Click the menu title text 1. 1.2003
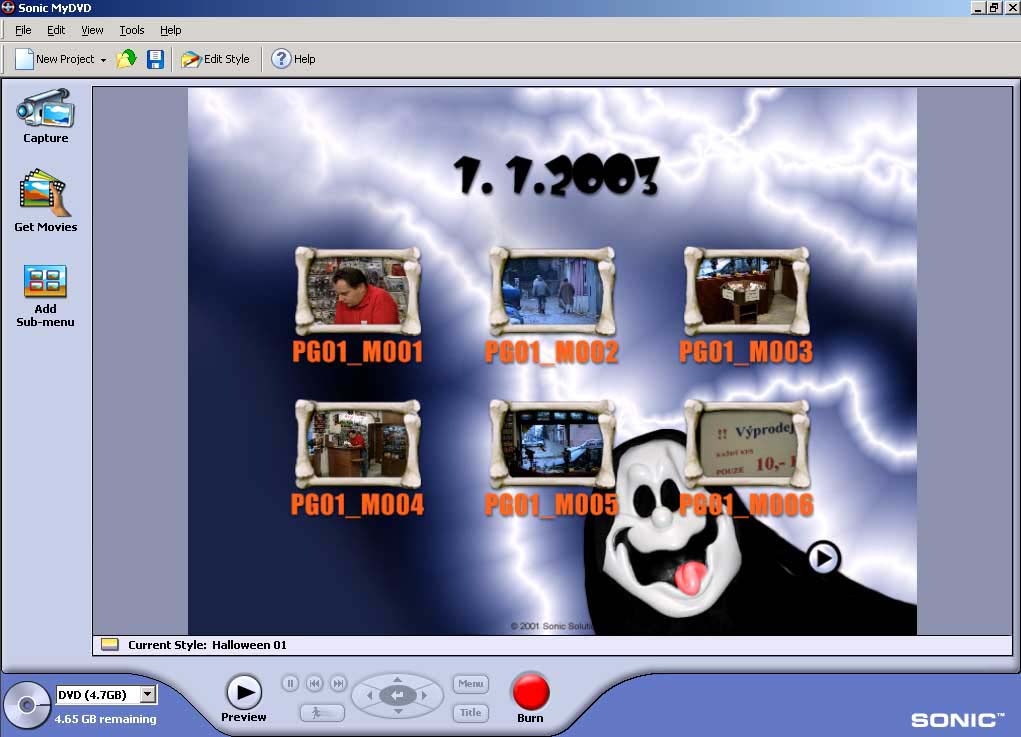 556,176
